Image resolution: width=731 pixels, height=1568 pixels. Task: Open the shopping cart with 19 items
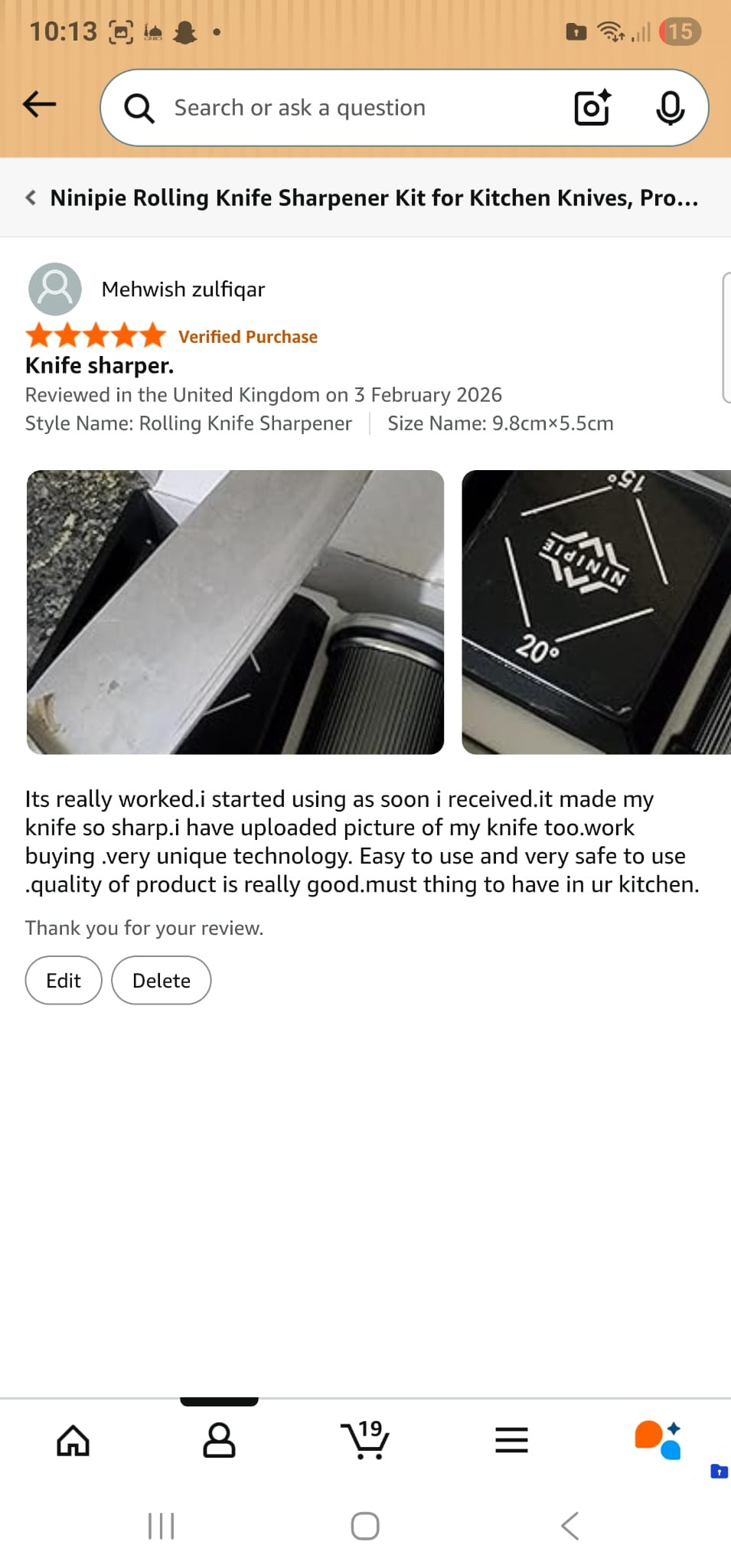click(x=365, y=1439)
